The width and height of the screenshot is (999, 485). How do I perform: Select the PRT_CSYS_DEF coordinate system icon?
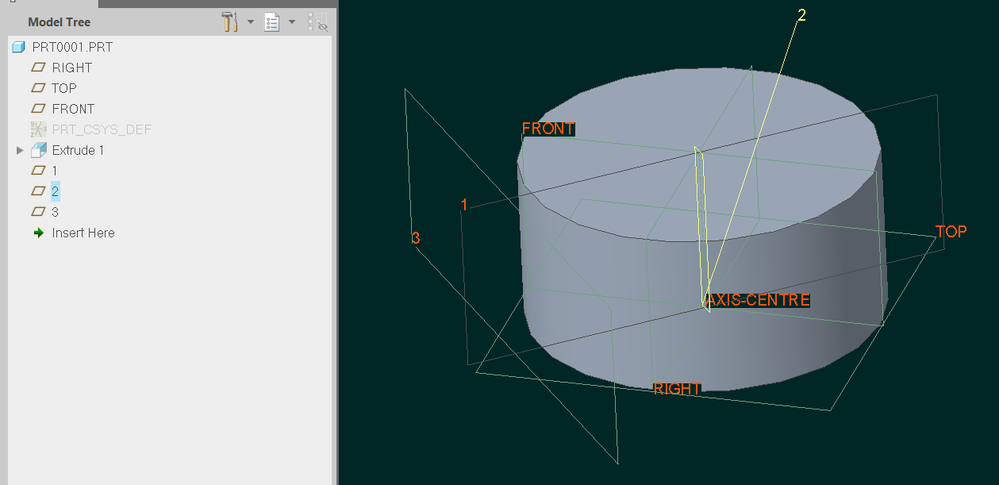tap(39, 129)
